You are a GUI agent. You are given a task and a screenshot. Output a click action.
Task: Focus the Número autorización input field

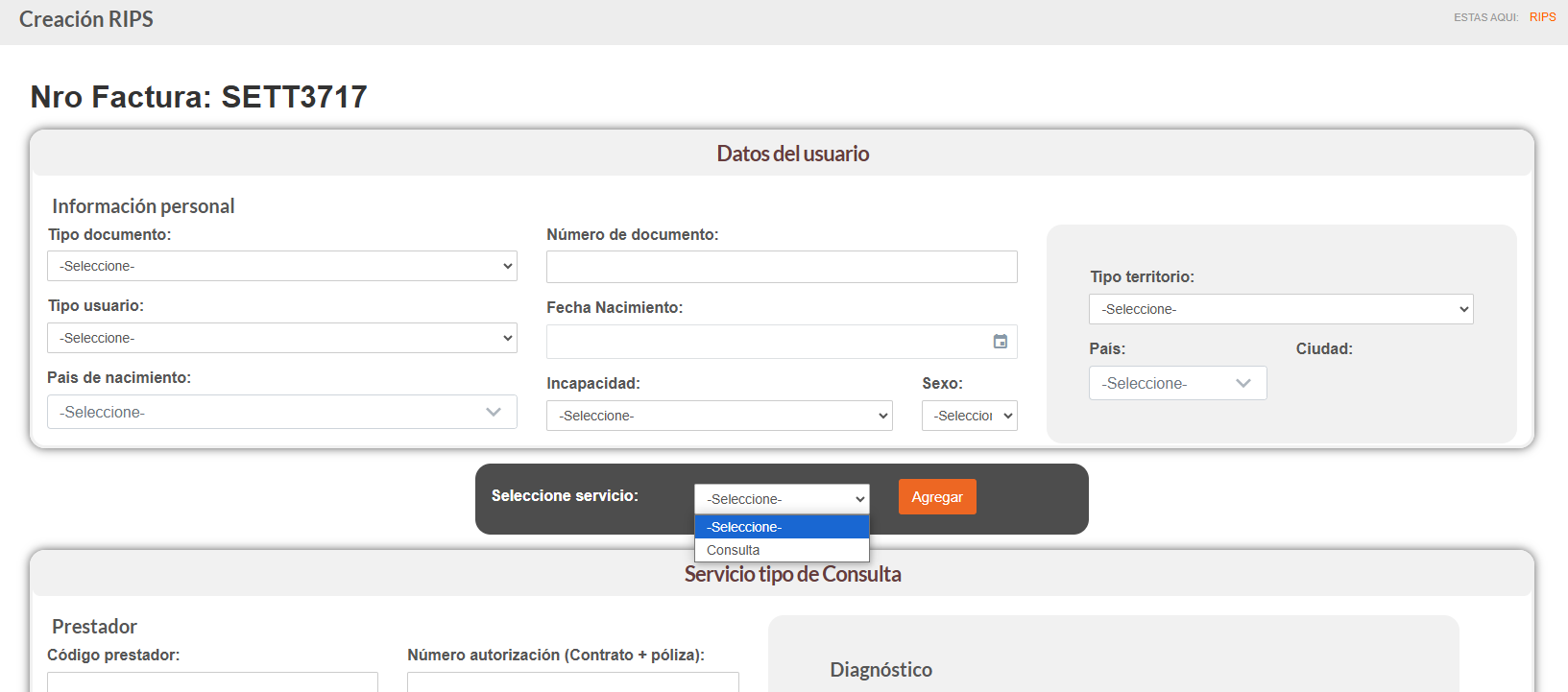(573, 682)
